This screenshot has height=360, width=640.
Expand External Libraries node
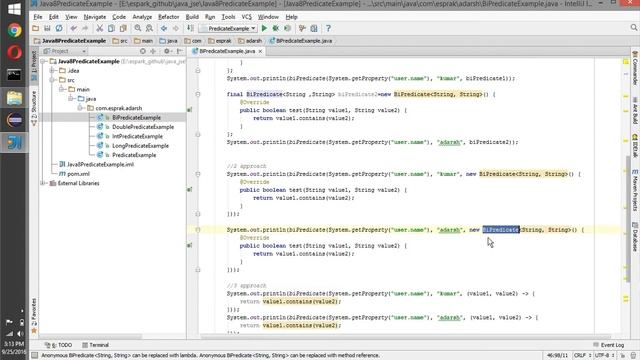tap(43, 183)
